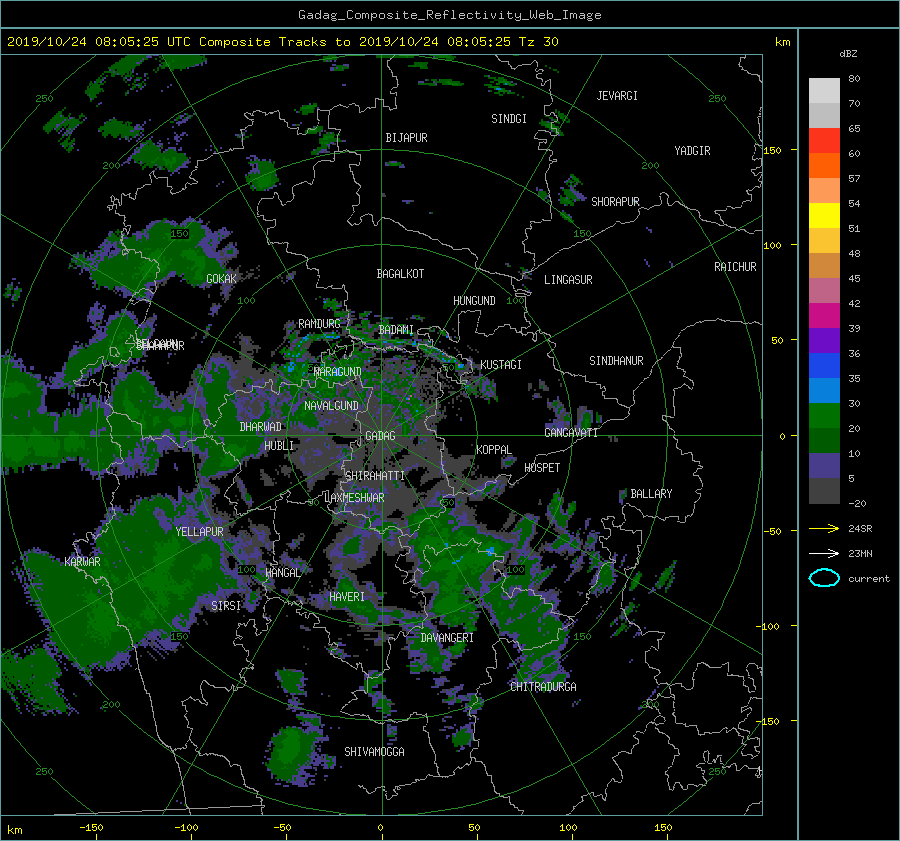Click the GANGAVATI city label
This screenshot has height=841, width=900.
tap(571, 433)
